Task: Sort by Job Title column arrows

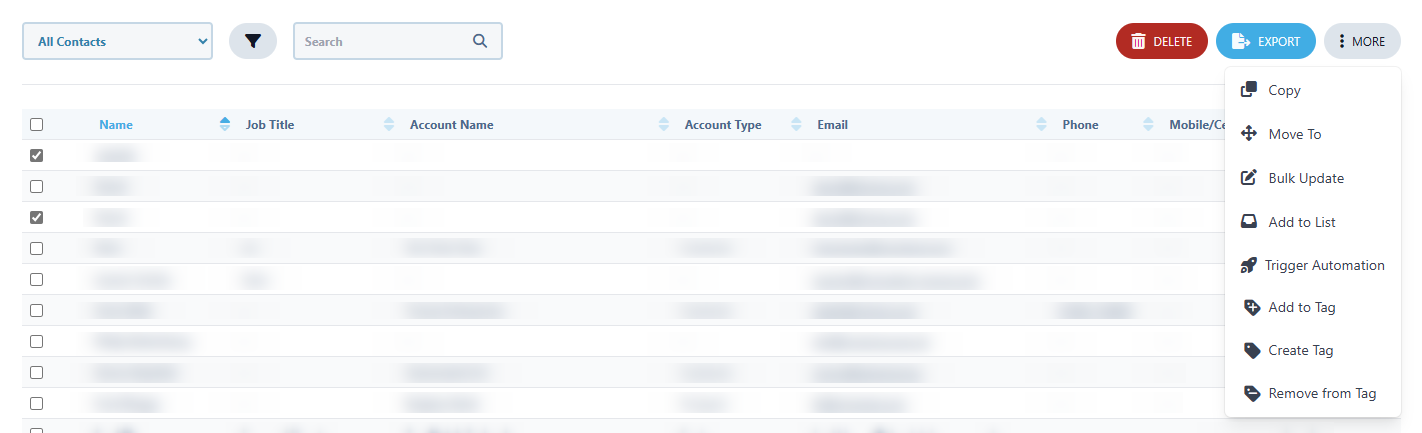Action: point(389,125)
